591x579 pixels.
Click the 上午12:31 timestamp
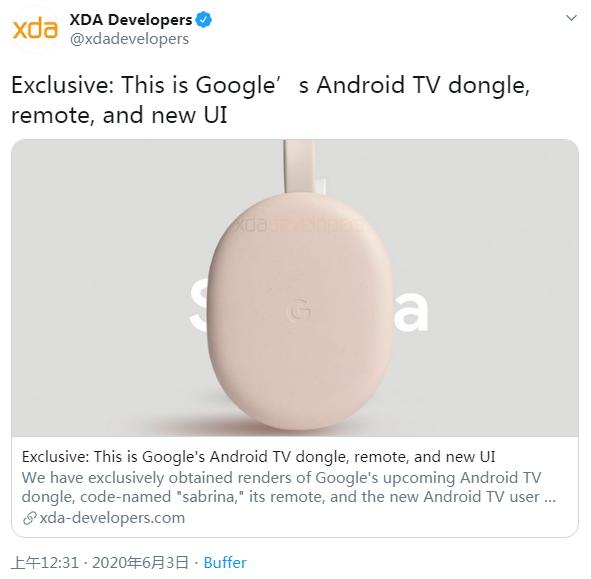(45, 563)
